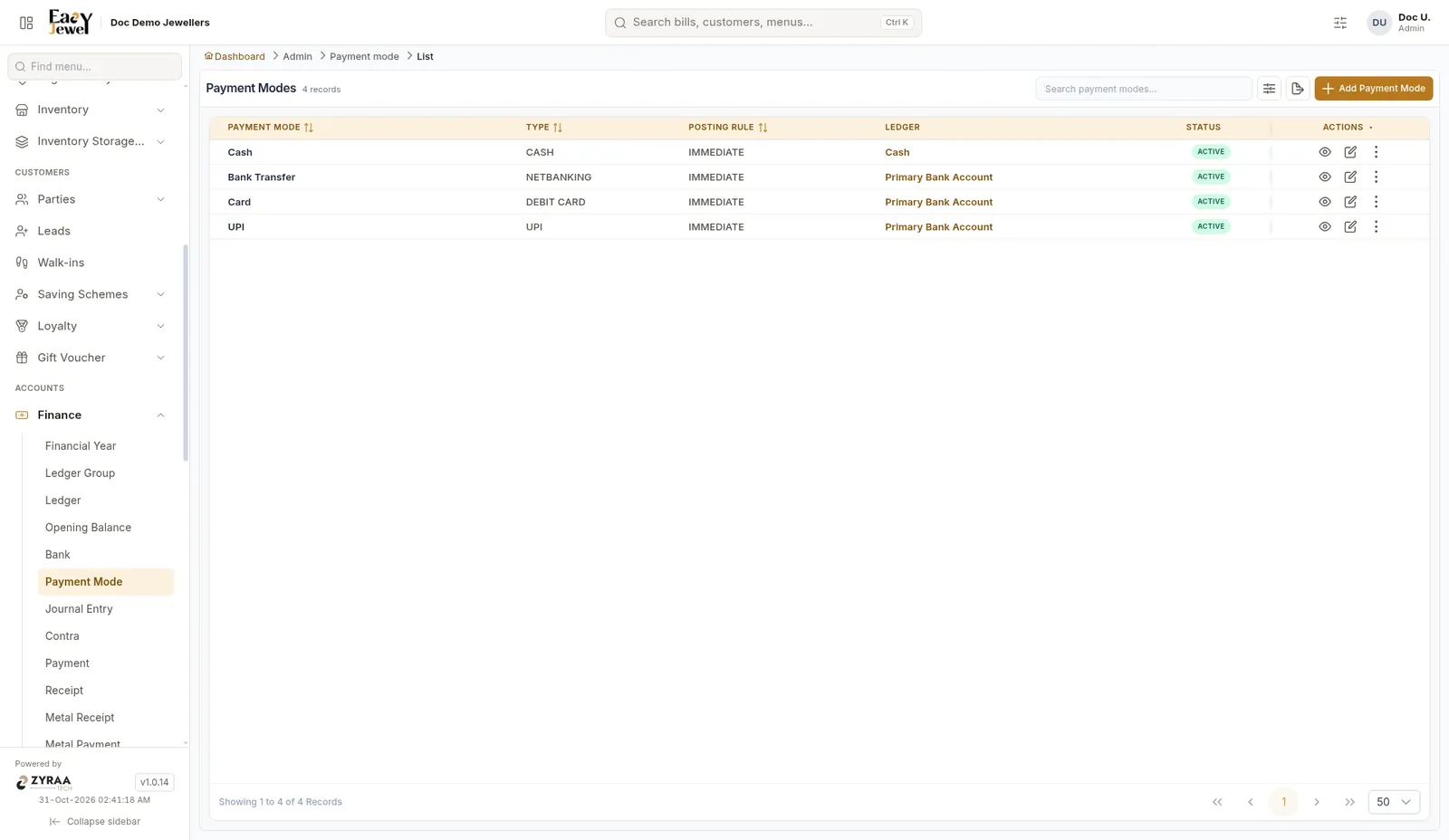This screenshot has width=1449, height=840.
Task: Expand the Parties menu
Action: click(91, 199)
